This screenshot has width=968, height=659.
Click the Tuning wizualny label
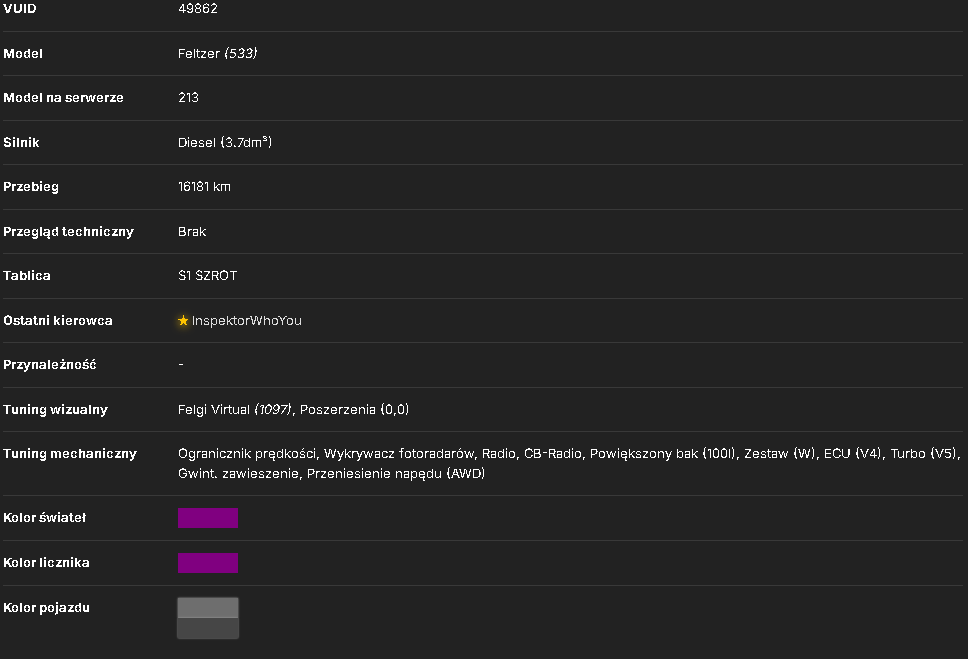pyautogui.click(x=56, y=409)
